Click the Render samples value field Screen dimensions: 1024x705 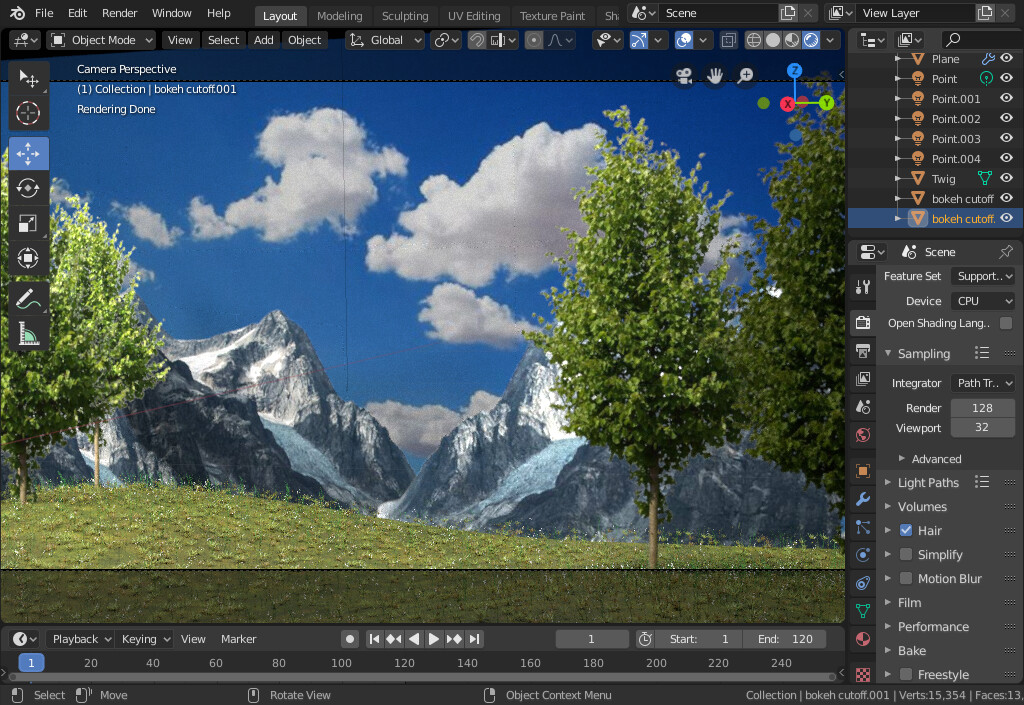[x=982, y=408]
